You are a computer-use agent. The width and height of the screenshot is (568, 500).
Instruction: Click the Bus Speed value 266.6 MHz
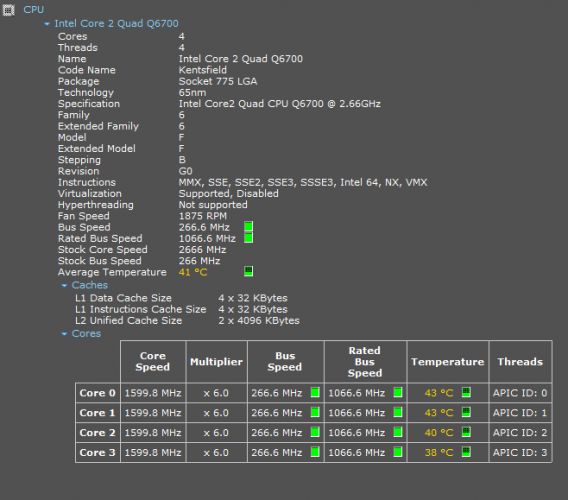coord(204,227)
